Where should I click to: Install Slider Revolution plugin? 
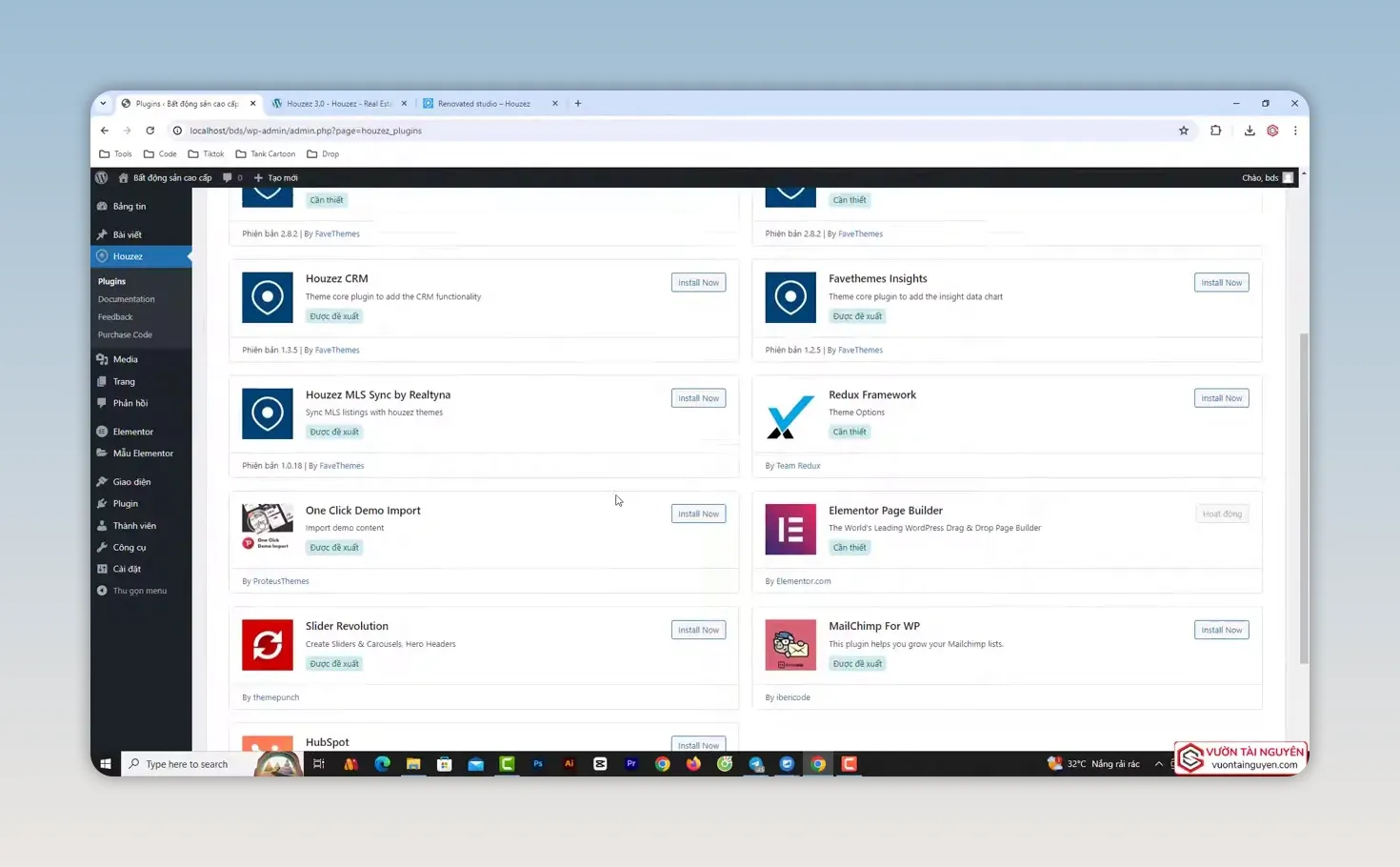point(698,630)
